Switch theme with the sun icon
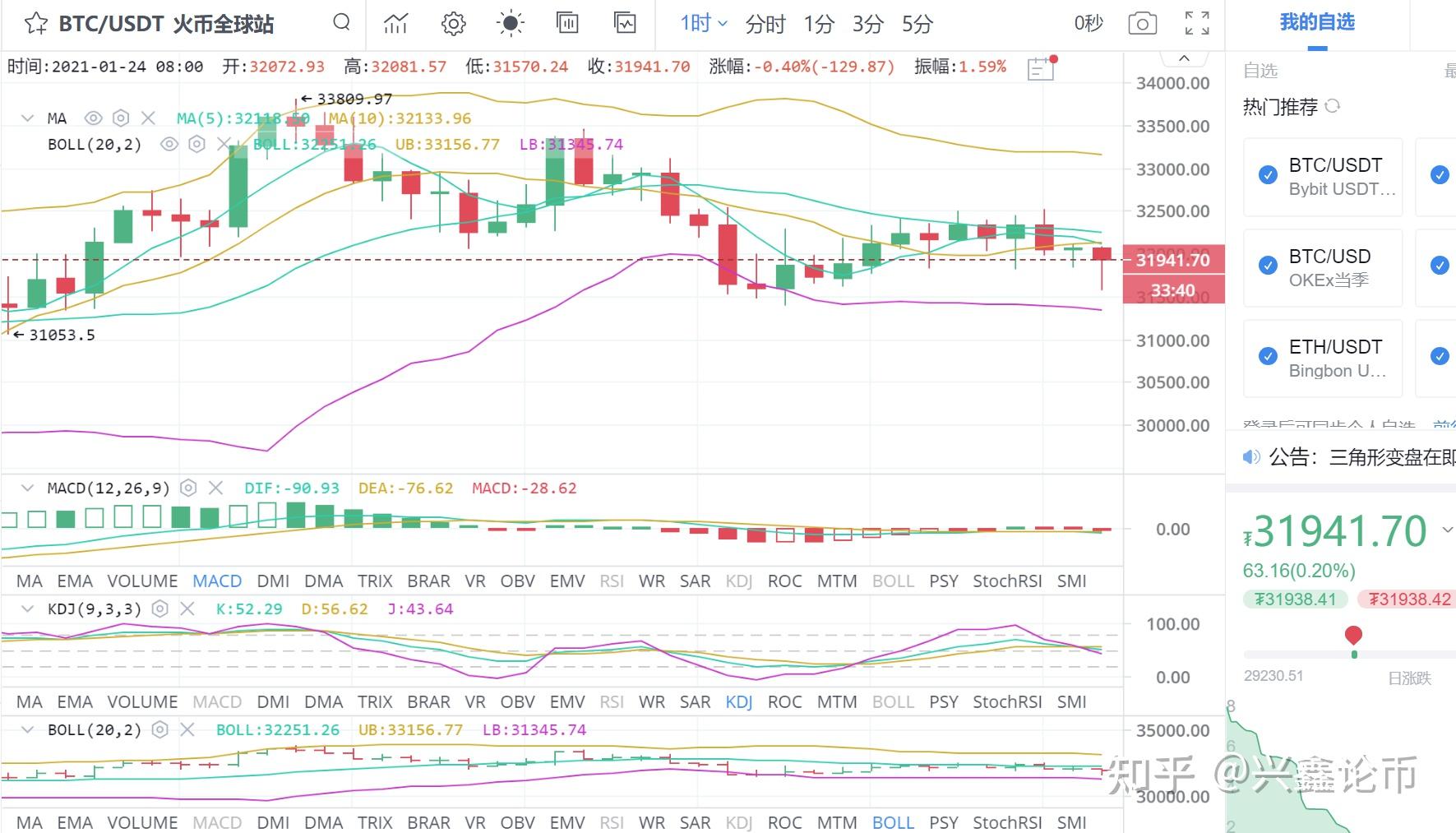This screenshot has width=1456, height=833. click(x=511, y=24)
